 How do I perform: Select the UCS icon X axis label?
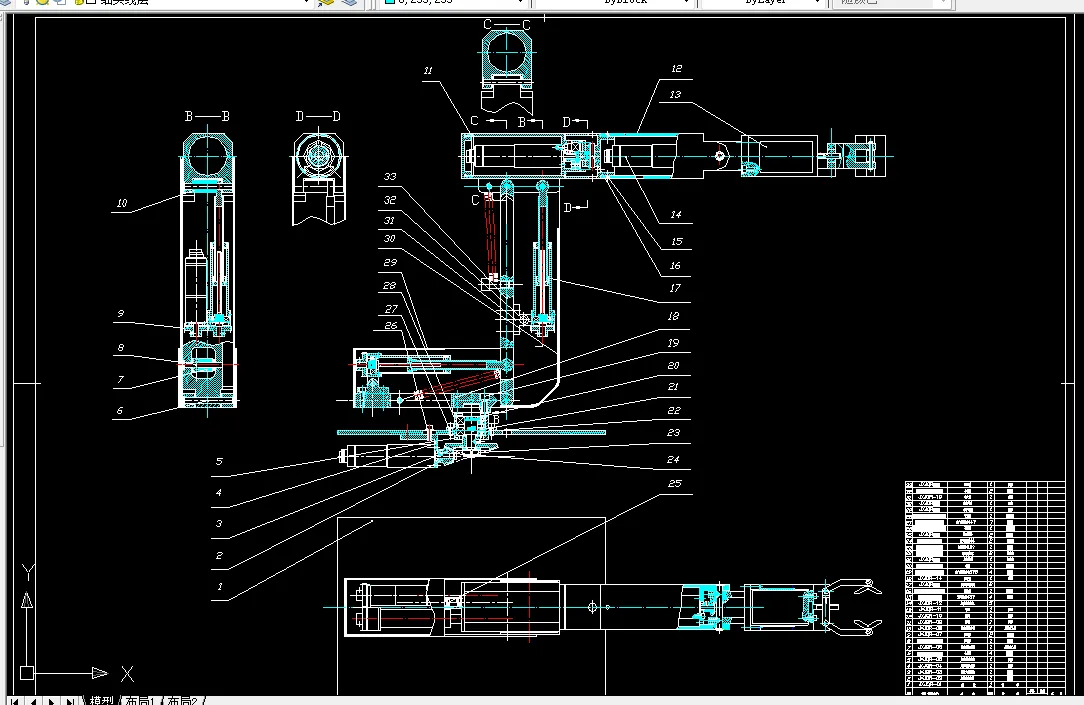tap(127, 674)
